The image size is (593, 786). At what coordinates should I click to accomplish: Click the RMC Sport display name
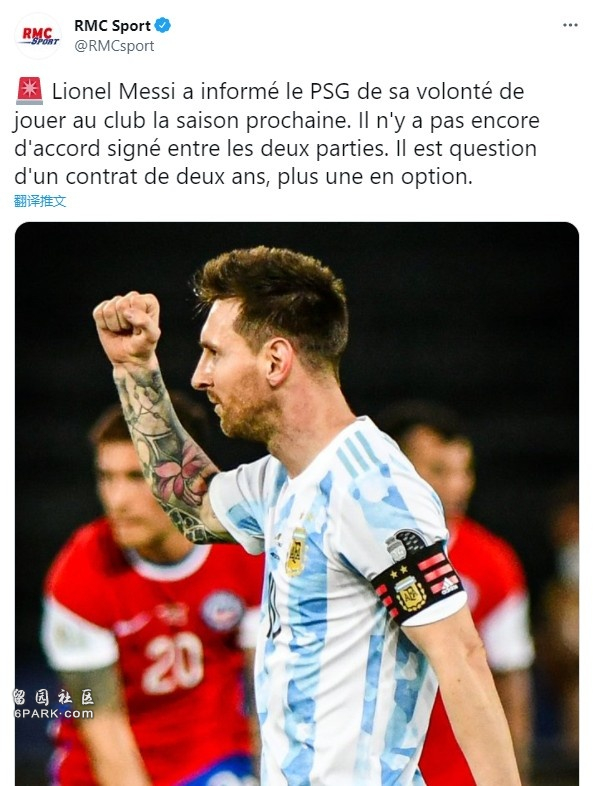pos(112,25)
